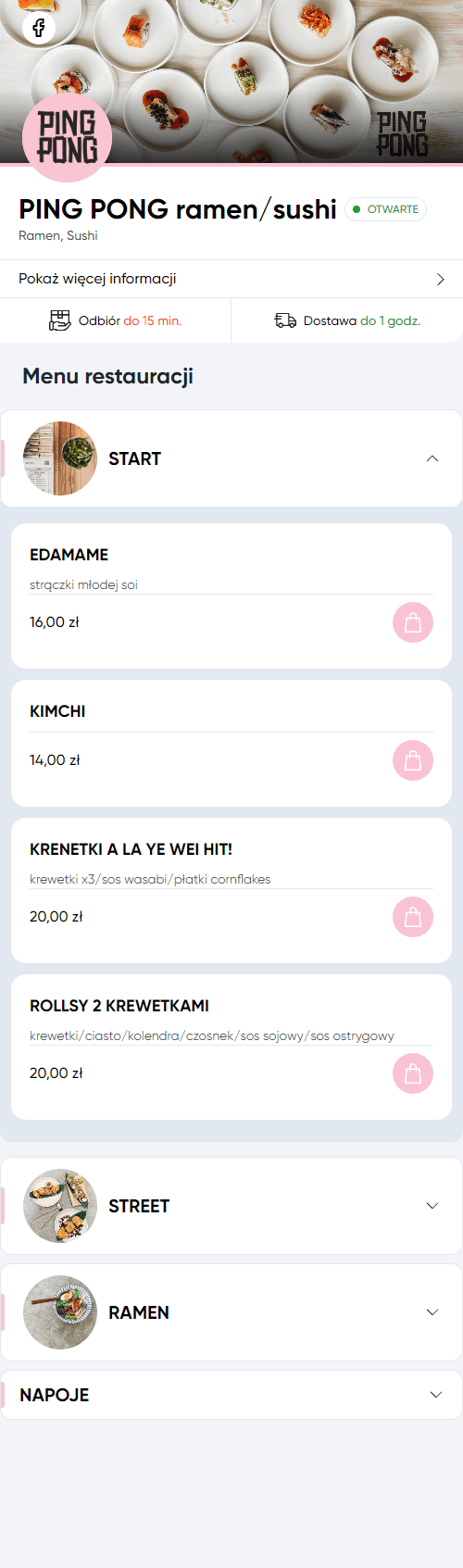
Task: Click the pink PING PONG round logo
Action: (x=67, y=137)
